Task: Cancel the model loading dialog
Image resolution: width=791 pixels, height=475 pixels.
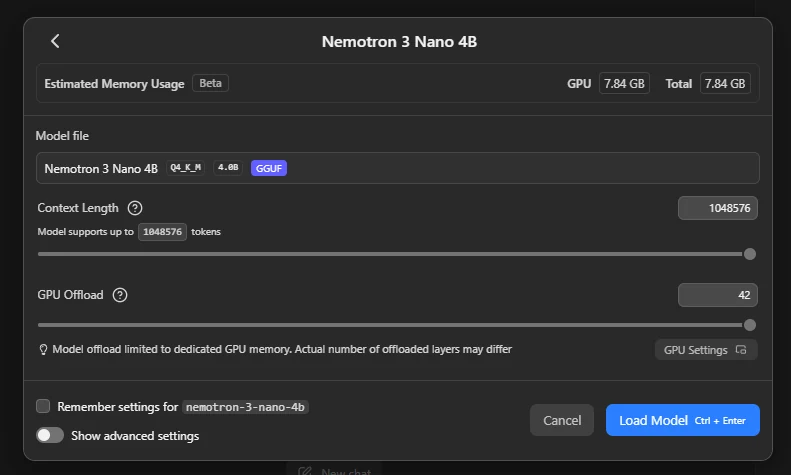Action: [x=562, y=420]
